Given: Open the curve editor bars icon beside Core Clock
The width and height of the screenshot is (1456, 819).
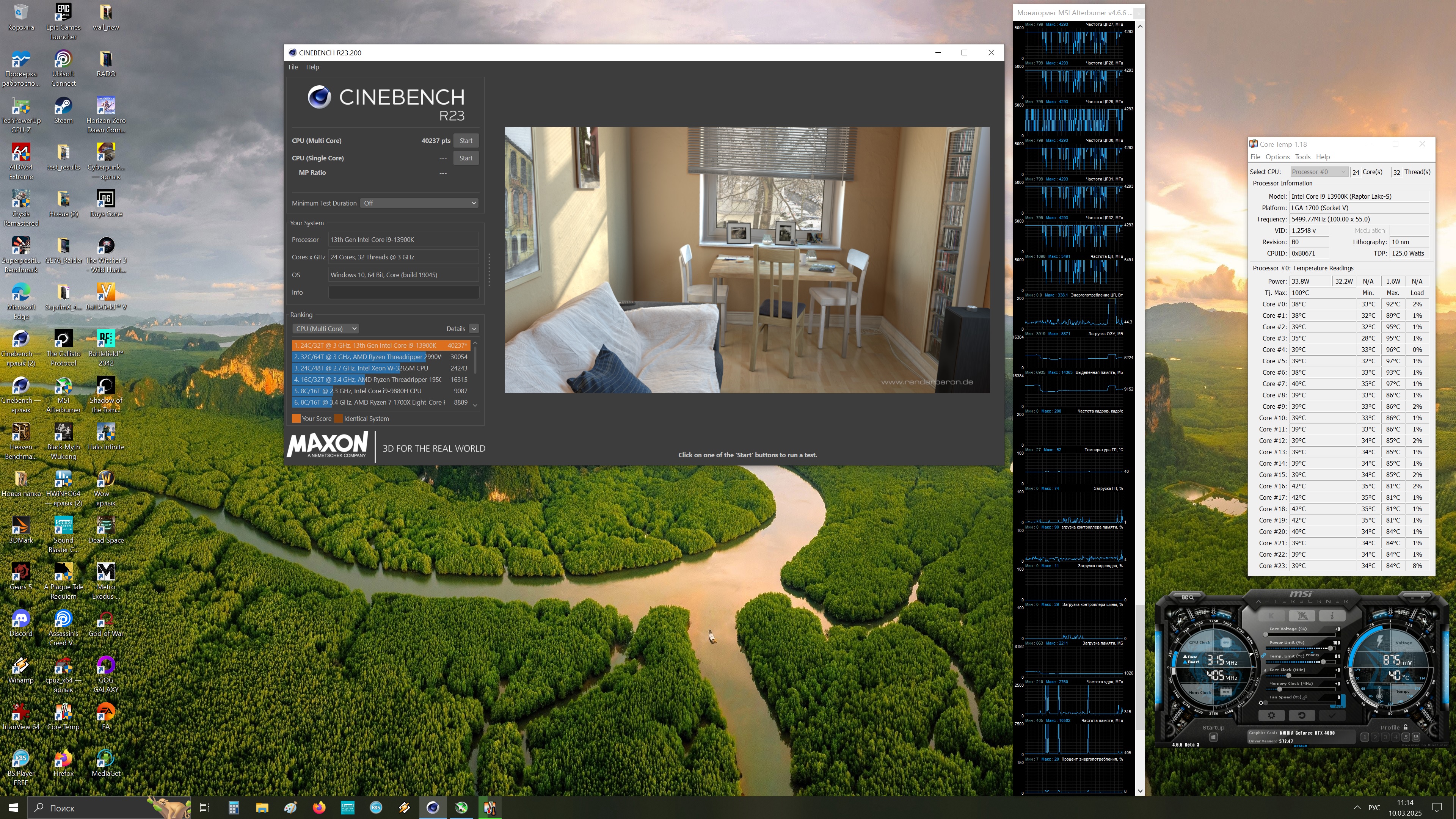Looking at the screenshot, I should pyautogui.click(x=1265, y=670).
